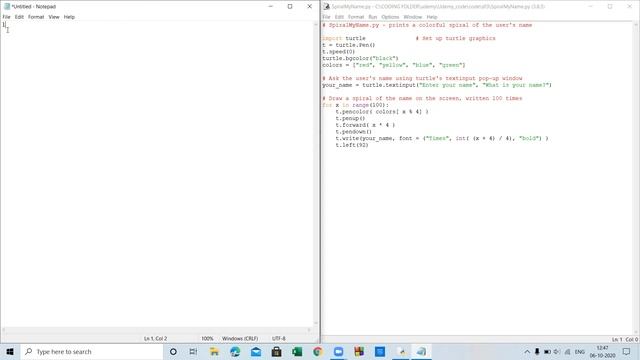
Task: Maximize the Notepad window
Action: (290, 7)
